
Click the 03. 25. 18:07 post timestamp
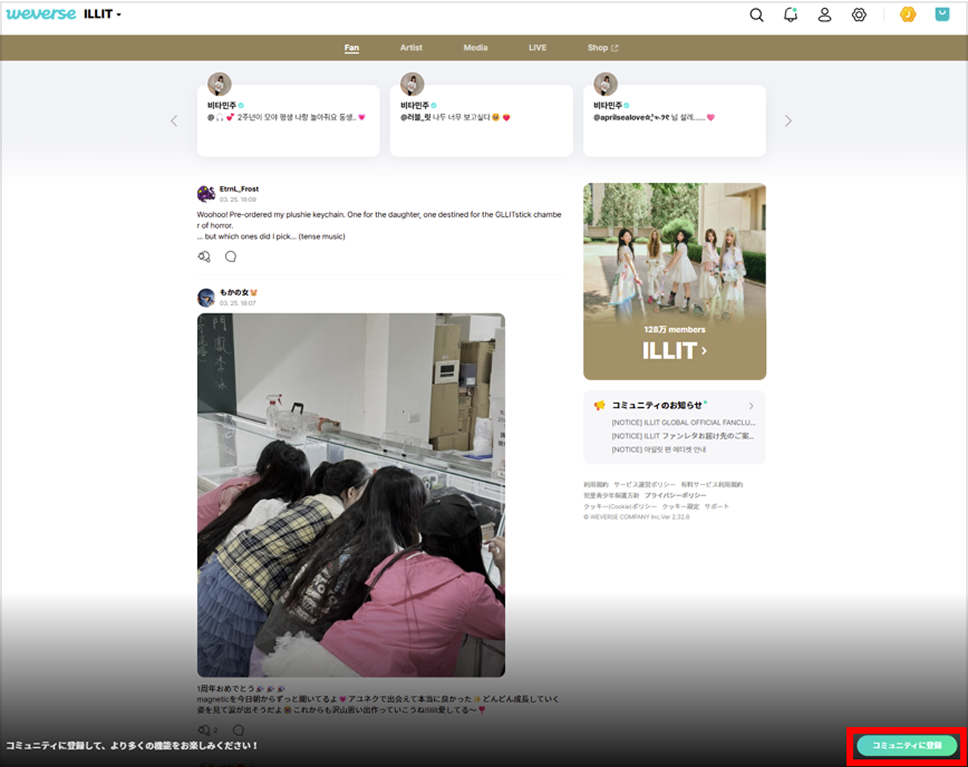click(x=238, y=303)
